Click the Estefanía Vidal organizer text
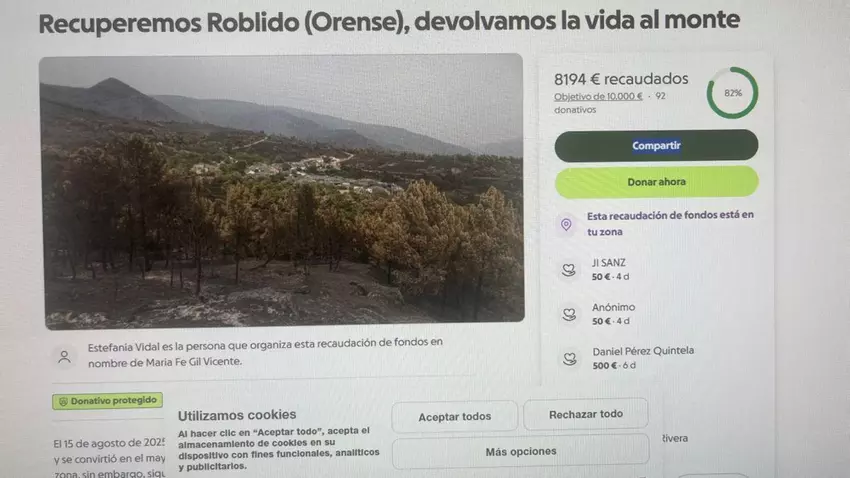Viewport: 850px width, 478px height. coord(265,352)
